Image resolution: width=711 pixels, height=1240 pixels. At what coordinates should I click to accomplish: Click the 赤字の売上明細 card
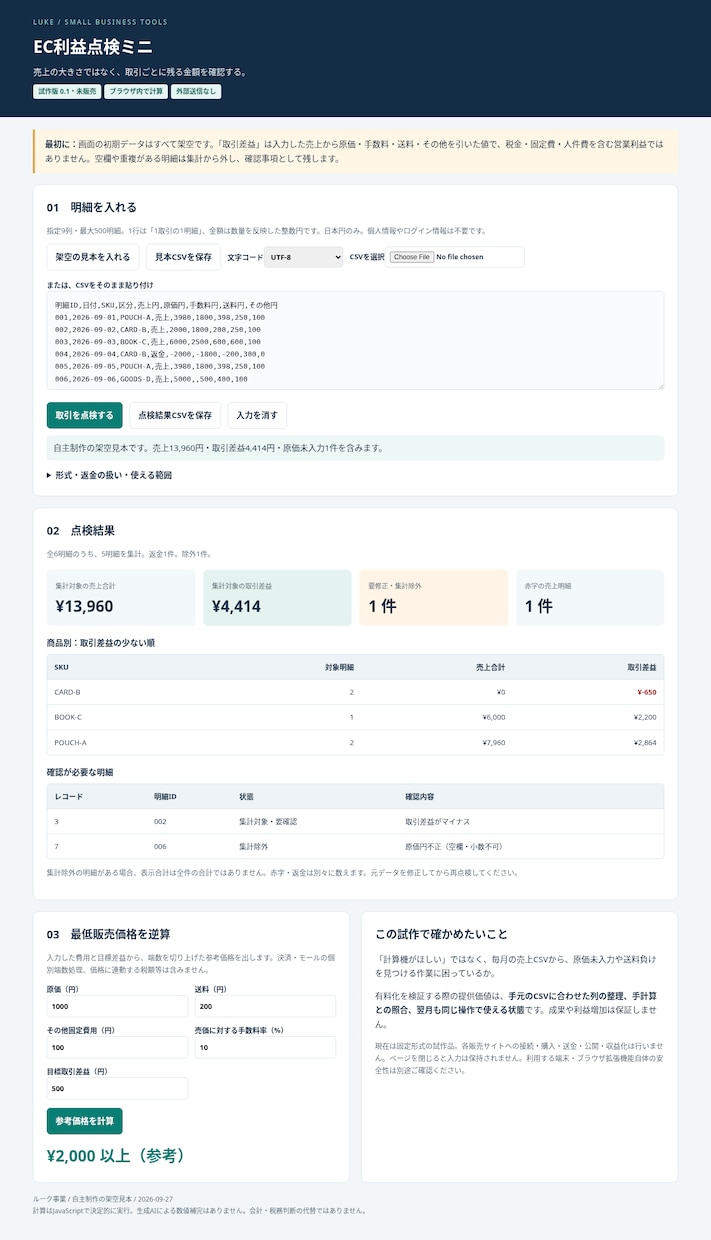(590, 598)
